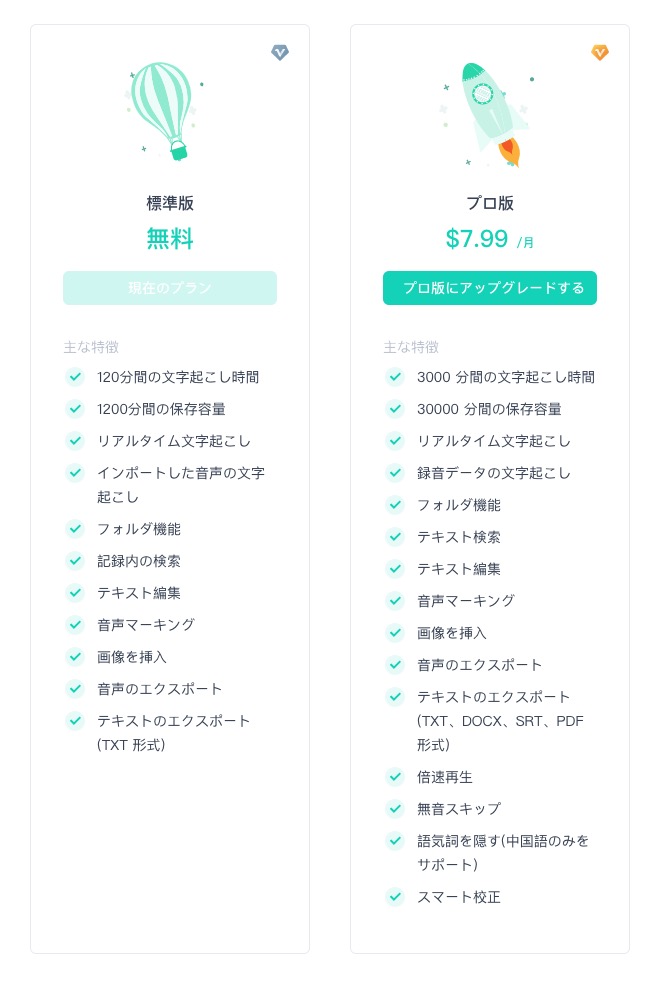Click the プロ版にアップグレードする button
This screenshot has width=665, height=984.
click(490, 287)
